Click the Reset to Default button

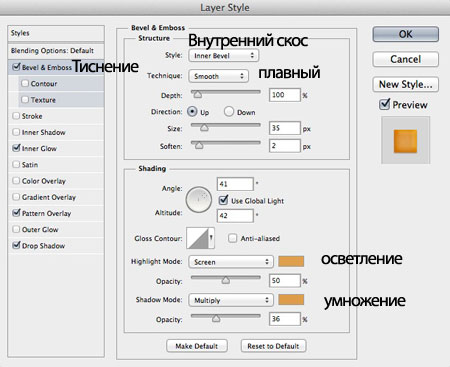[x=273, y=346]
